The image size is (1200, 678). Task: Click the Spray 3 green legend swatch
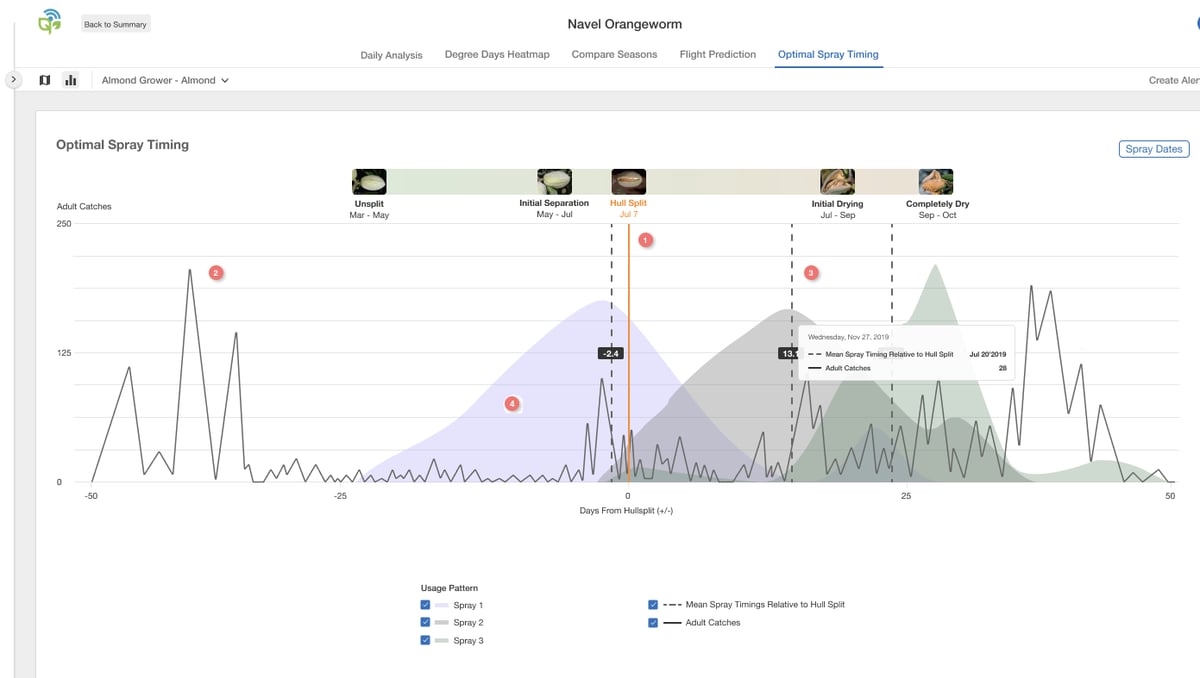tap(441, 641)
